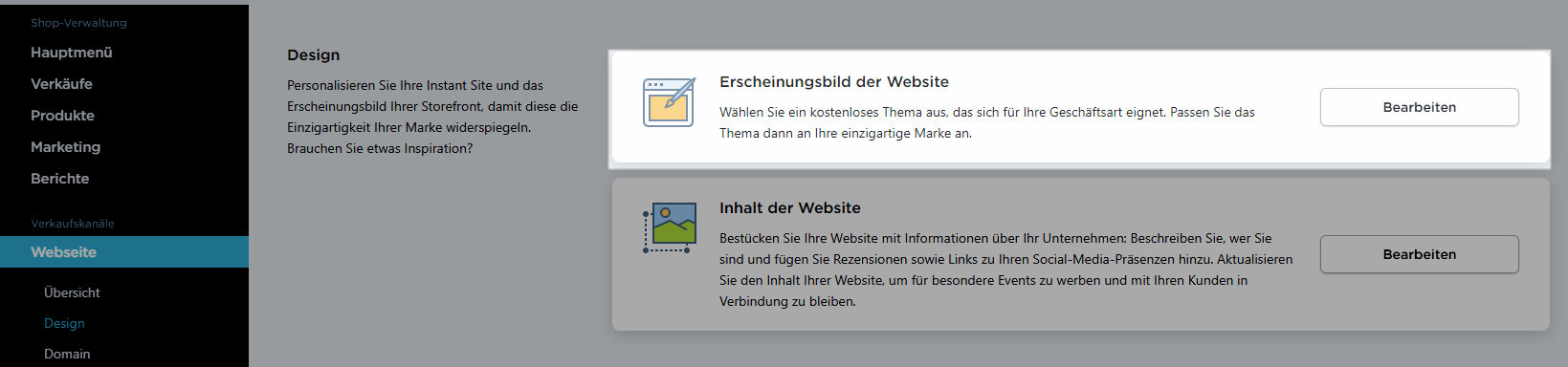Click the website content picture icon
Screen dimensions: 1568x367
point(669,227)
